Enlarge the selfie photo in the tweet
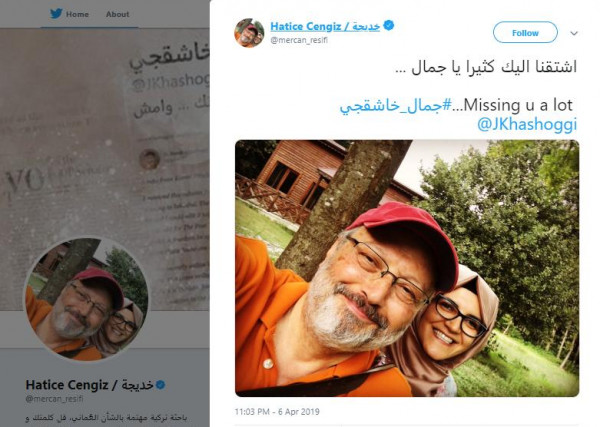The width and height of the screenshot is (600, 427). (x=407, y=268)
